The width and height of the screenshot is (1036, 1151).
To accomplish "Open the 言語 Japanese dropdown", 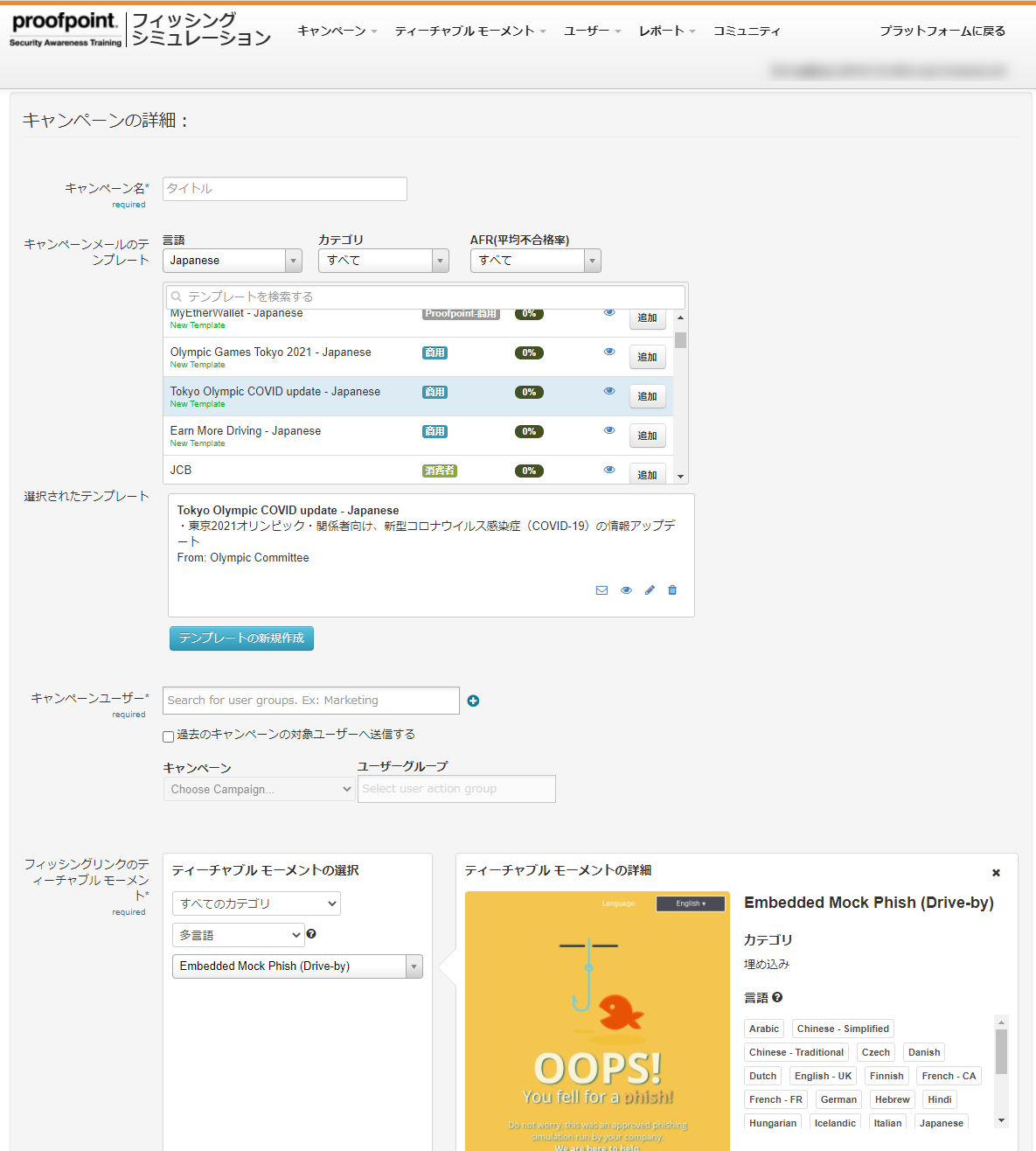I will [232, 261].
